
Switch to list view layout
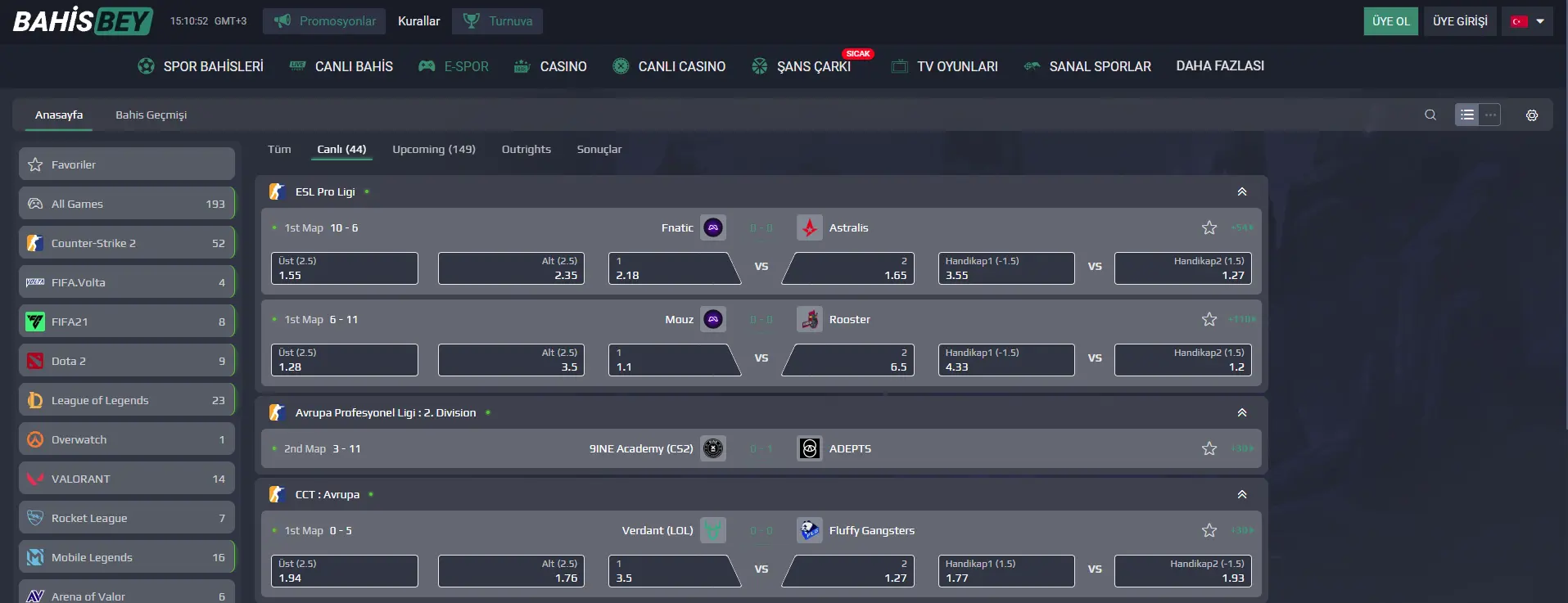click(x=1467, y=115)
